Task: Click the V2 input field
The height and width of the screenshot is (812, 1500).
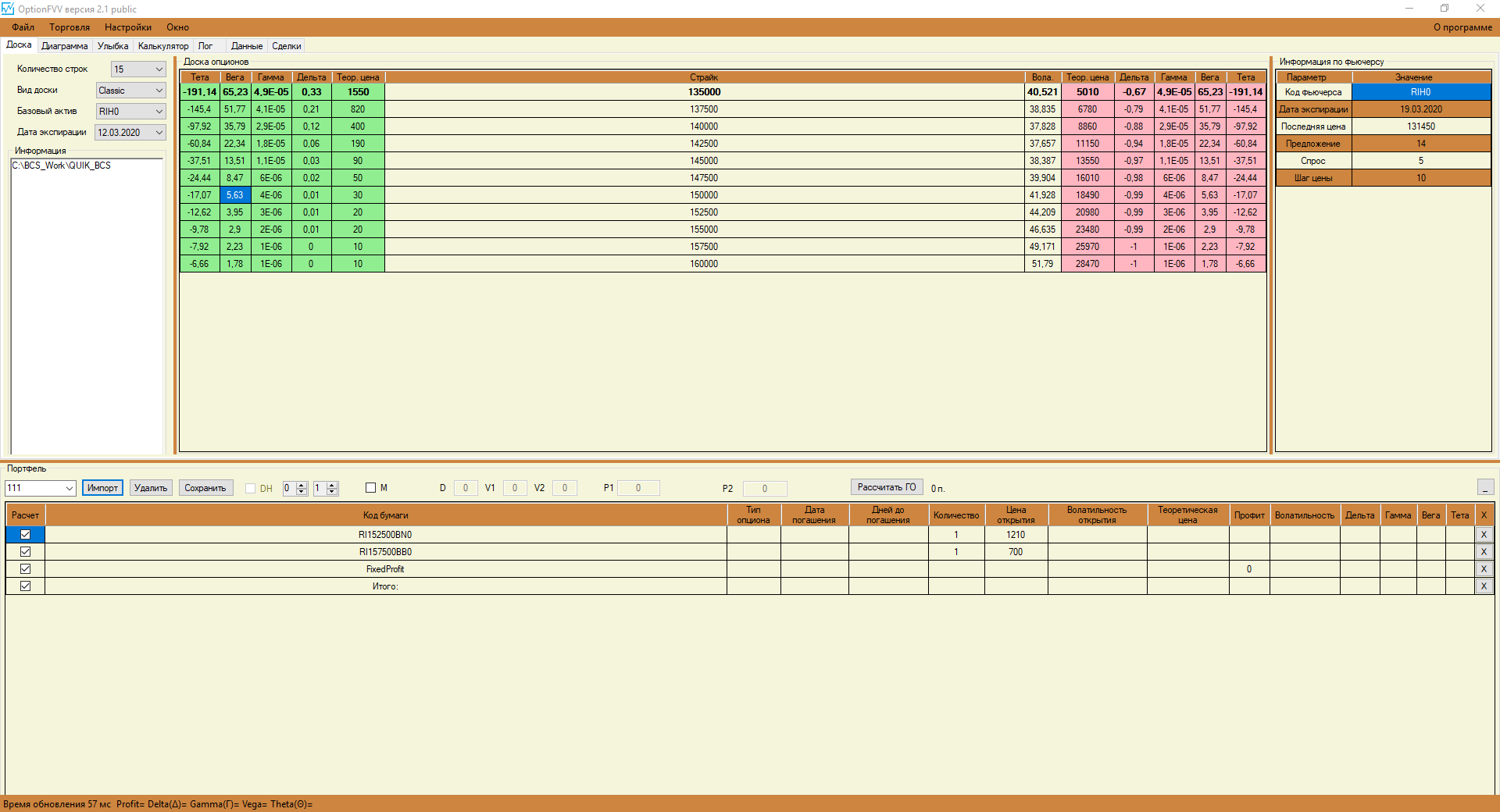Action: 565,488
